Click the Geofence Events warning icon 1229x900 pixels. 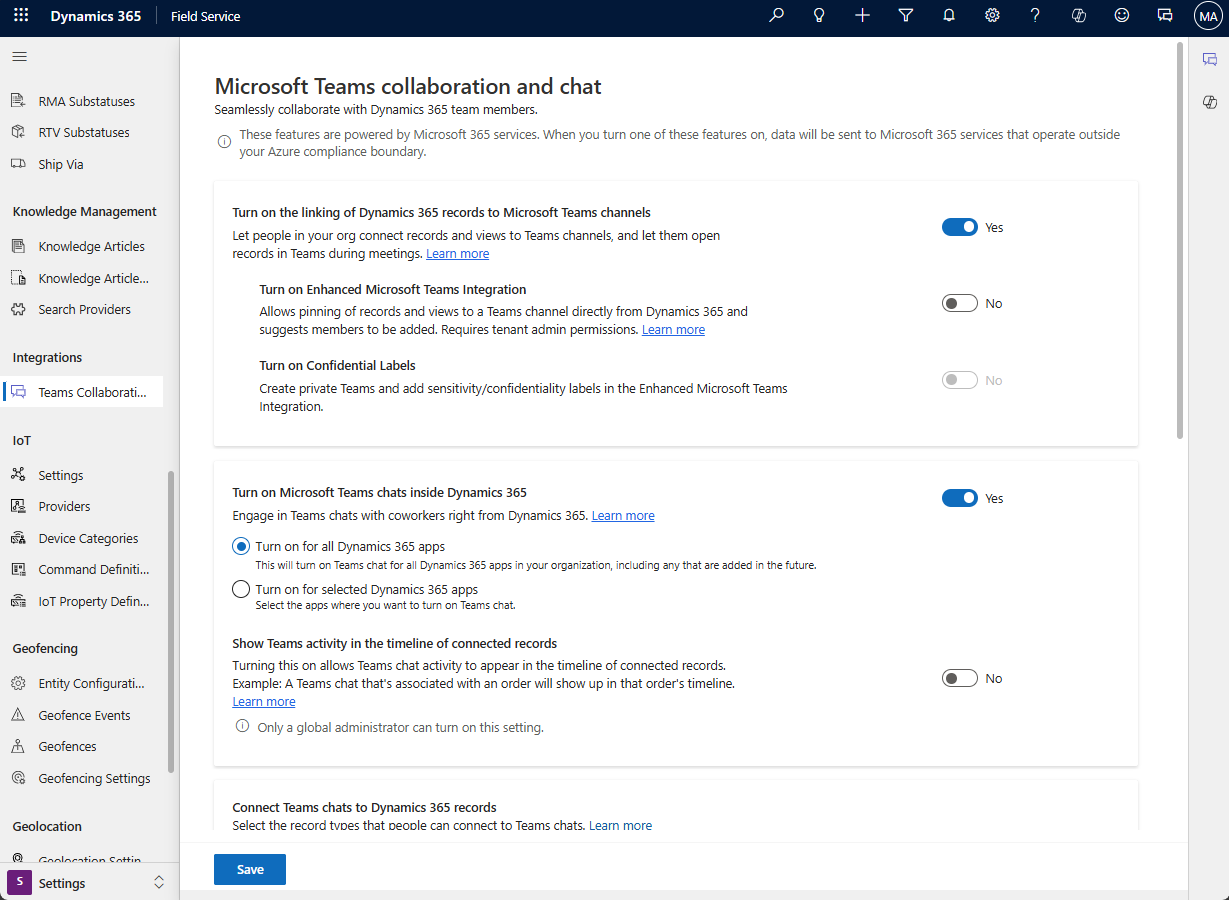[x=18, y=715]
